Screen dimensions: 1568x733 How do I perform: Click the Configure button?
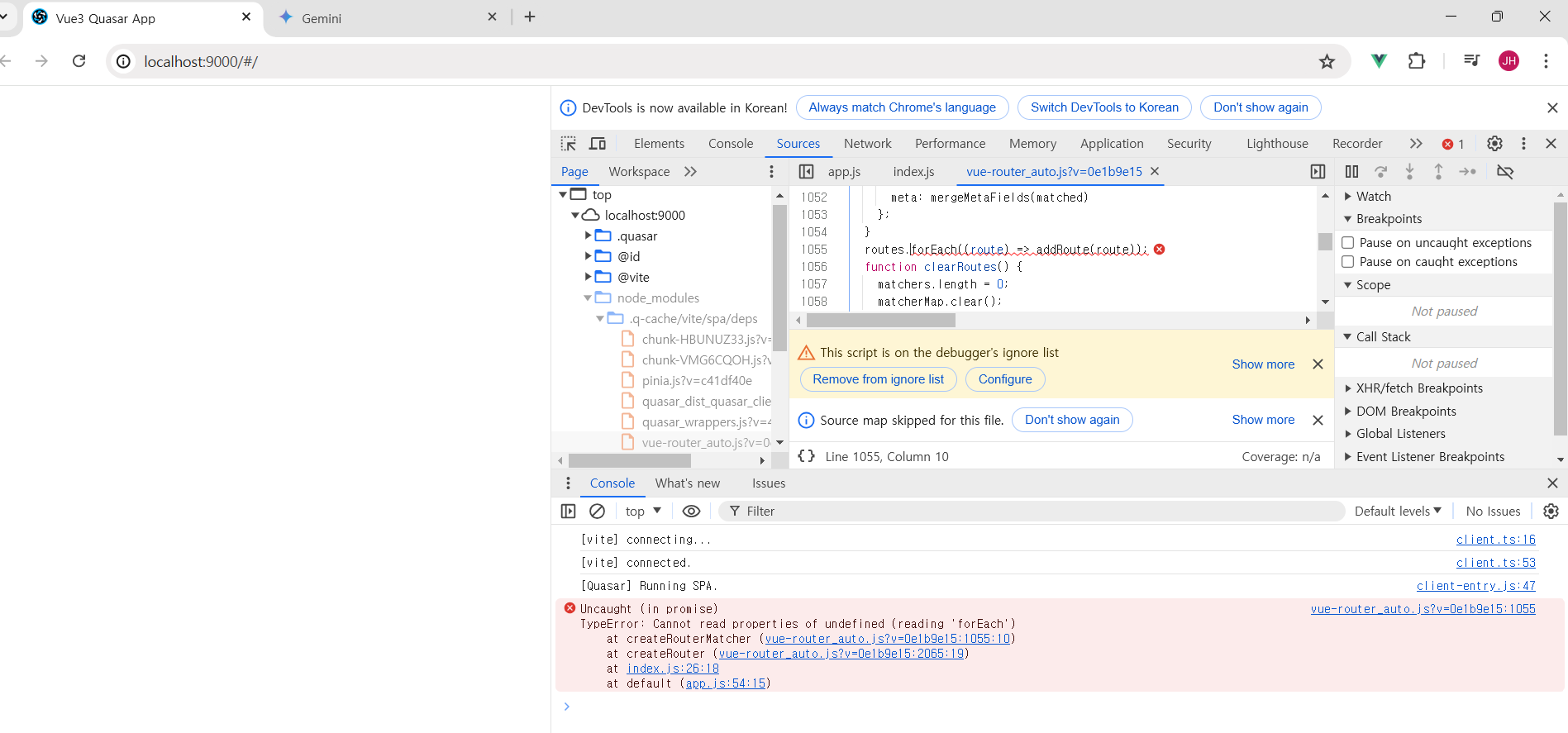(x=1005, y=379)
